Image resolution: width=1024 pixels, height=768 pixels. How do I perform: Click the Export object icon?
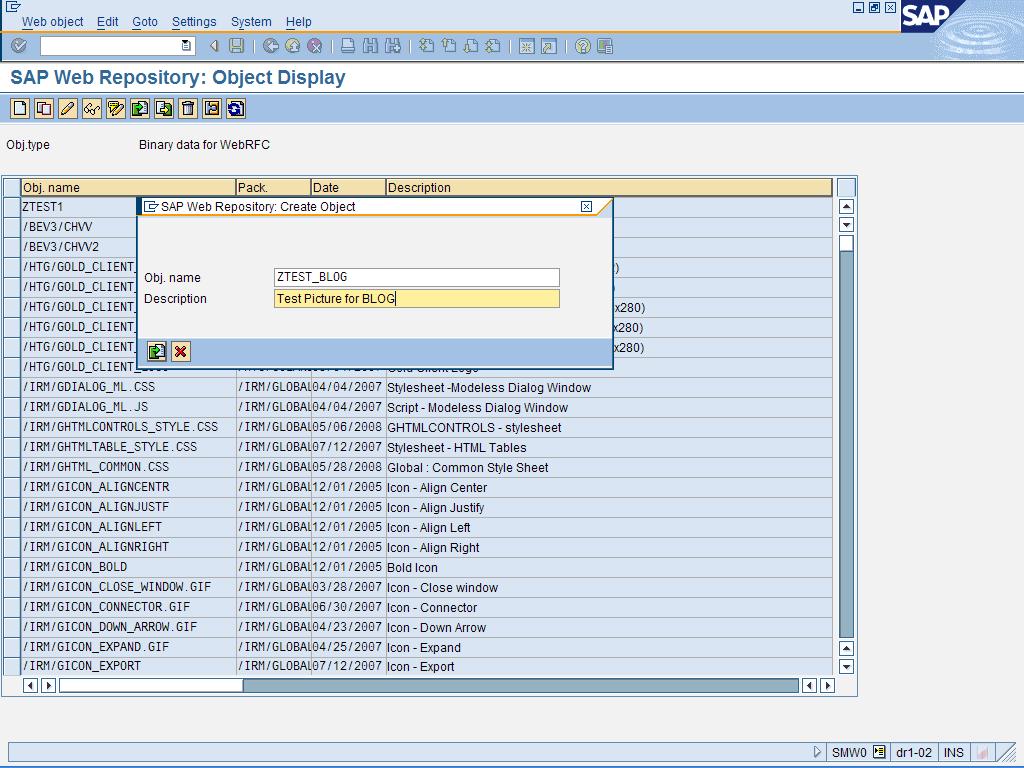164,108
